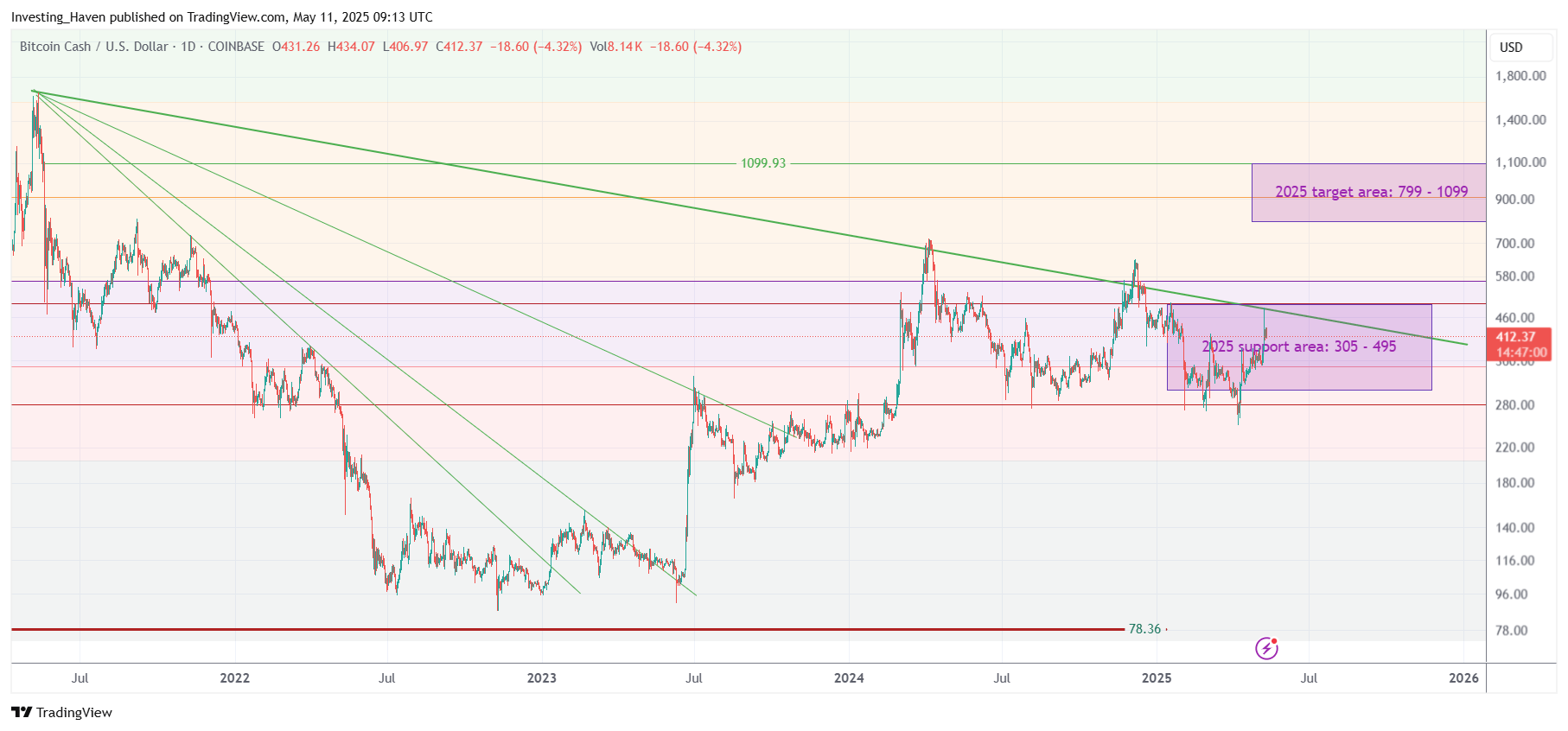The width and height of the screenshot is (1568, 731).
Task: Click the 78.36 support line label
Action: [1144, 629]
